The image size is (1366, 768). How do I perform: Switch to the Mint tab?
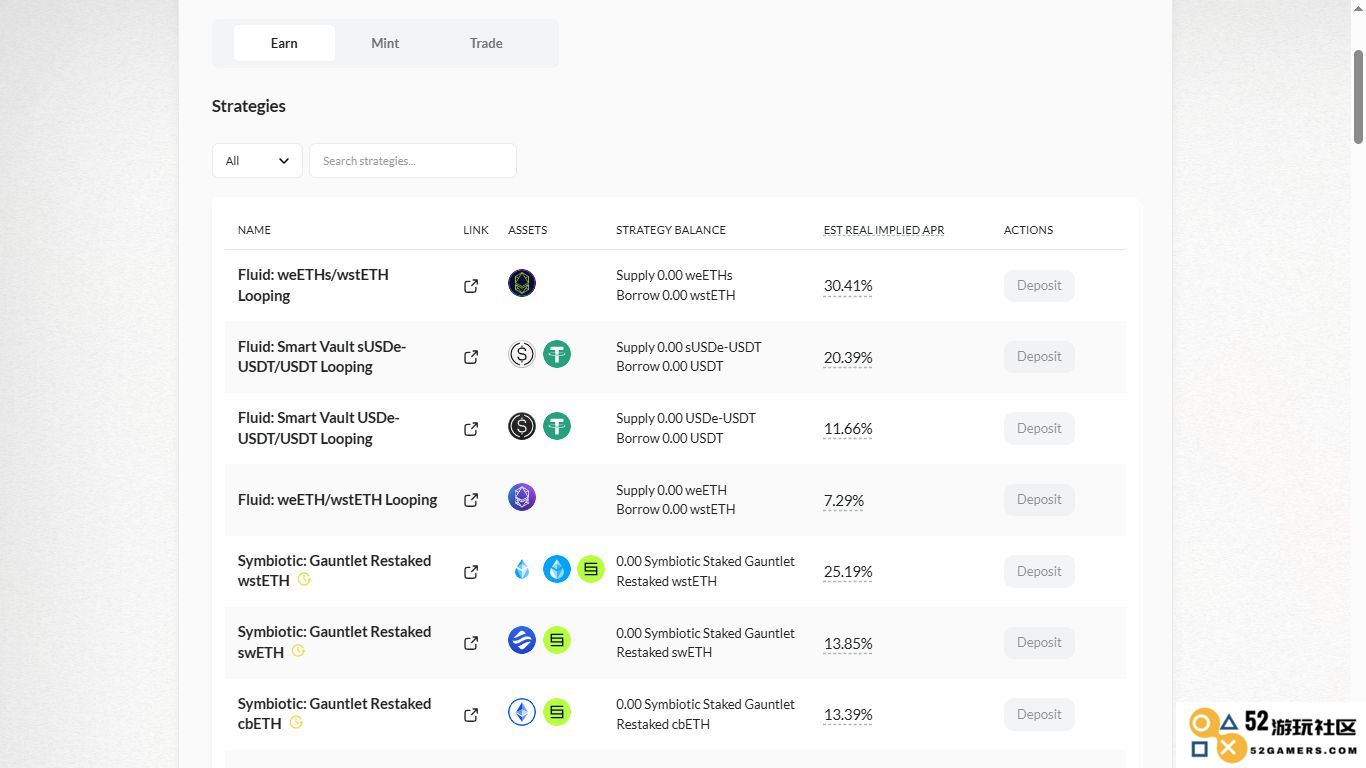(385, 43)
